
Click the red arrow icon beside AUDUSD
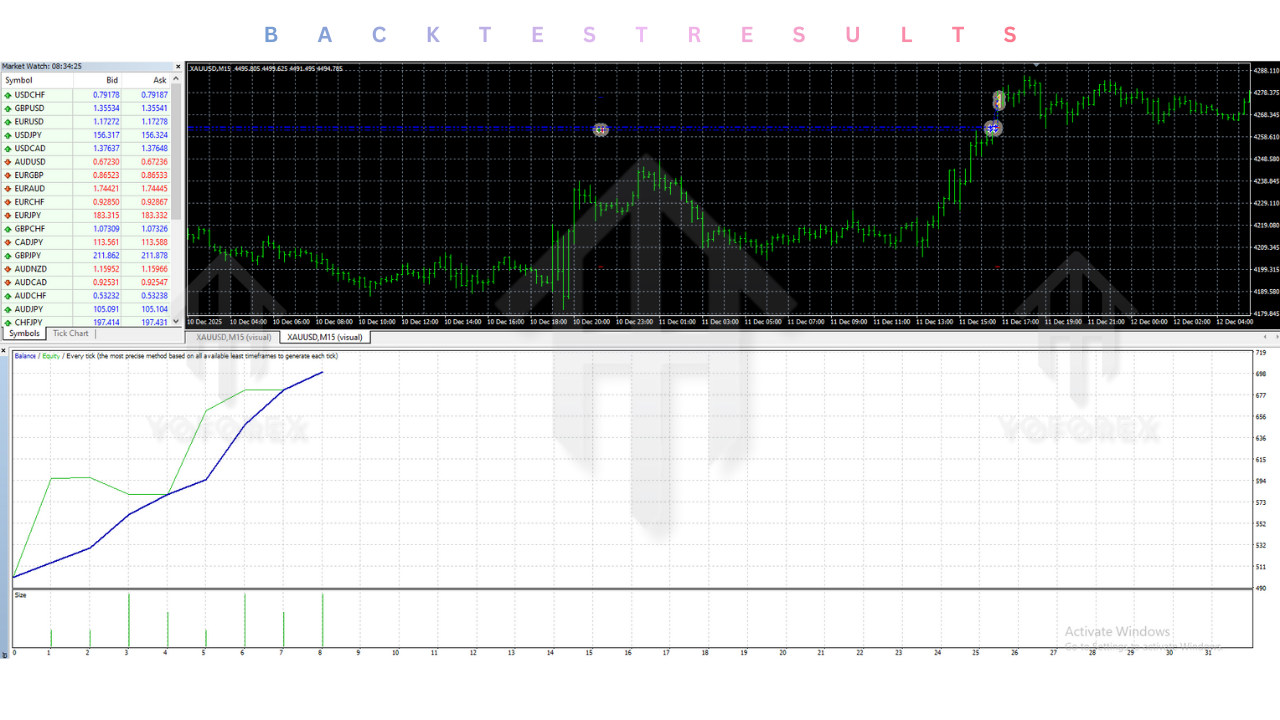tap(8, 162)
